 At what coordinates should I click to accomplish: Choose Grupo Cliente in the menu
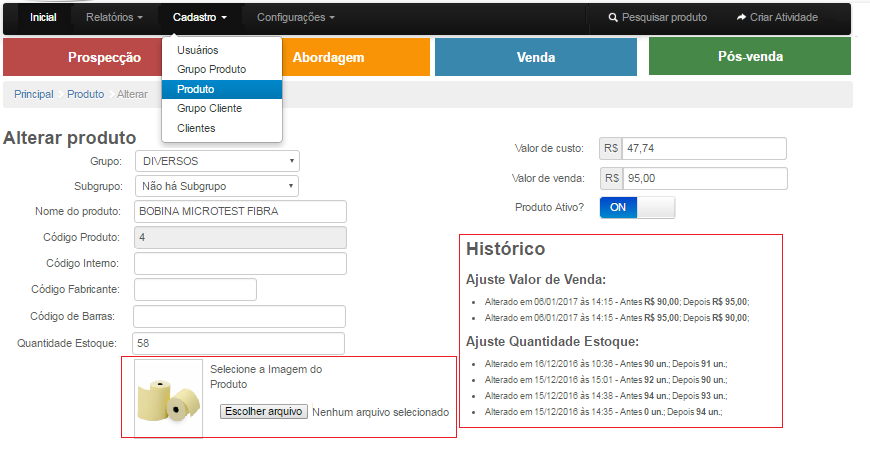(209, 108)
